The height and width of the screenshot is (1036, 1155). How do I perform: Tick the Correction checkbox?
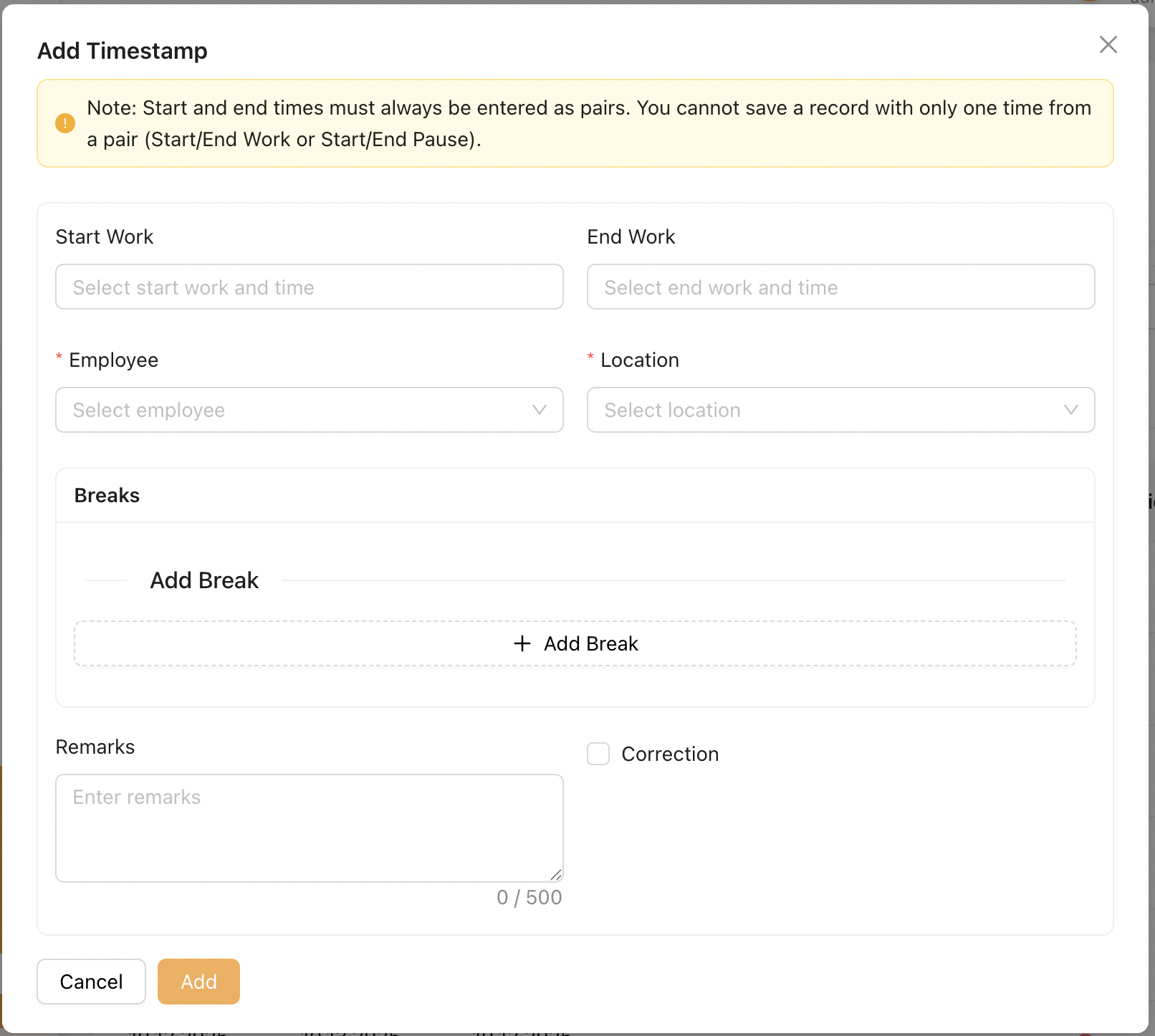[598, 754]
